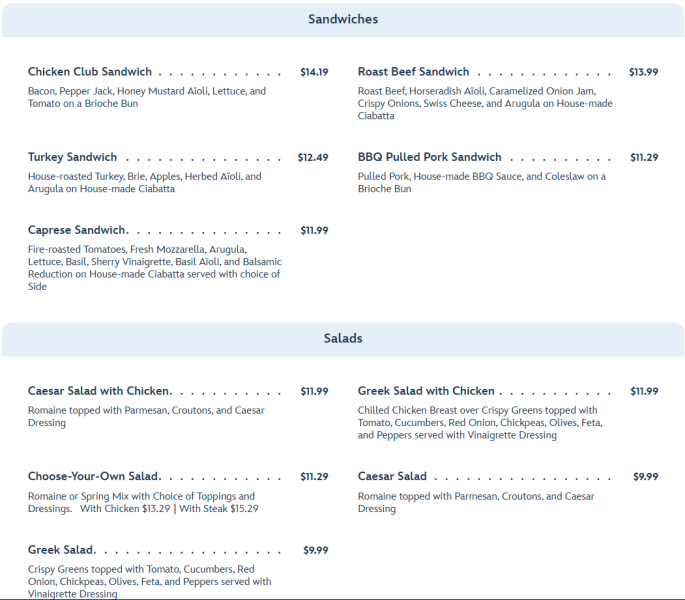Click the Caprese Sandwich item name
Viewport: 685px width, 600px height.
77,230
